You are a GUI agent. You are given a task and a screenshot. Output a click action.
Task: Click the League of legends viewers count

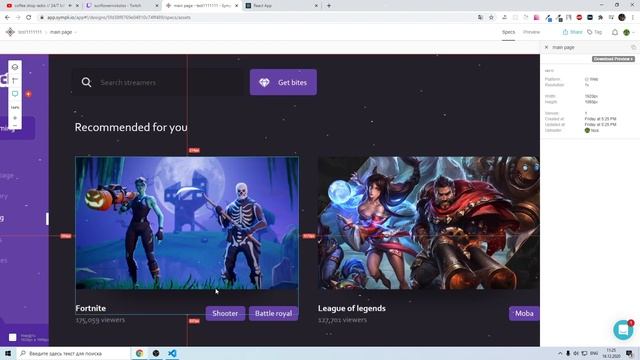[x=342, y=320]
